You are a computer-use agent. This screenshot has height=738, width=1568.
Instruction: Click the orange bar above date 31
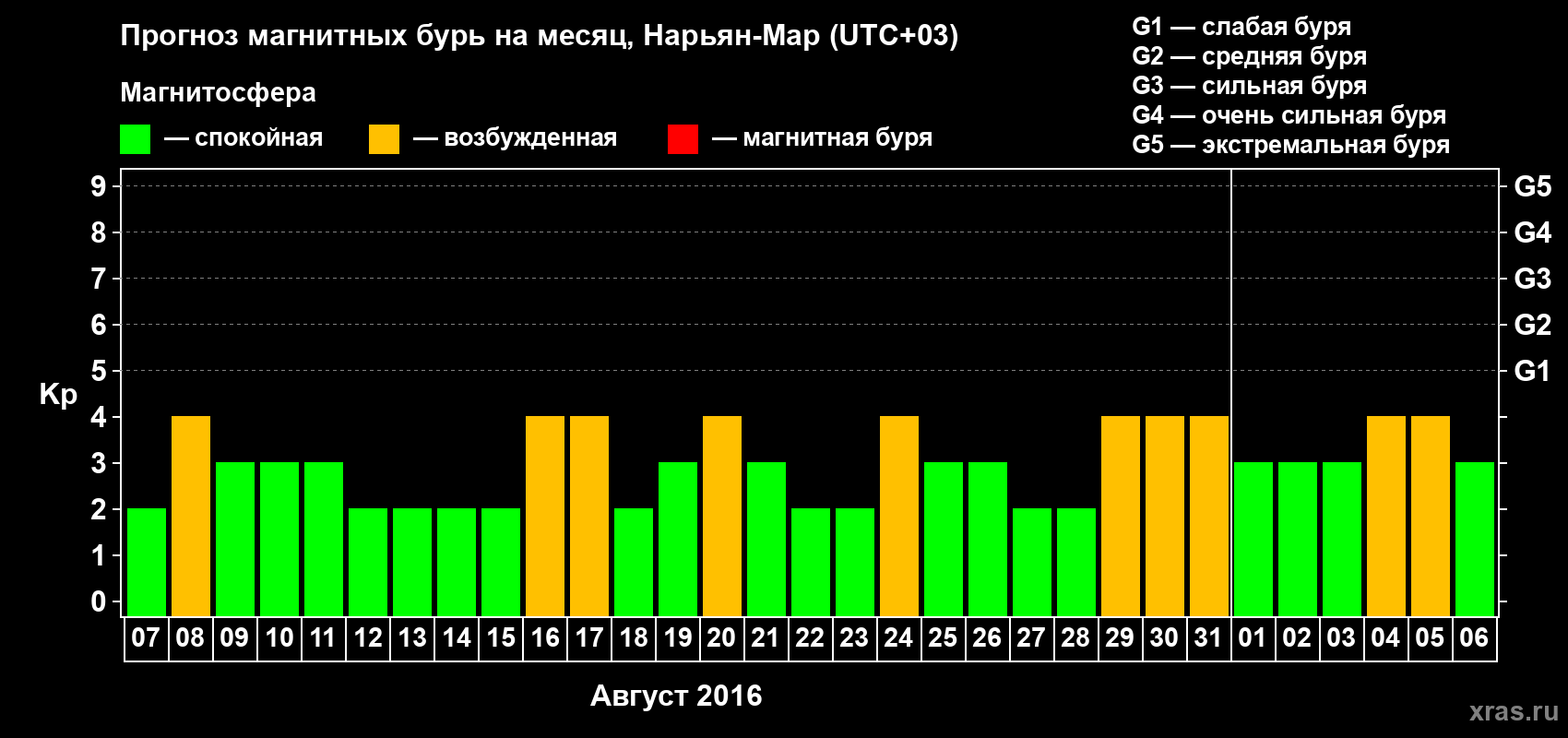point(1209,516)
